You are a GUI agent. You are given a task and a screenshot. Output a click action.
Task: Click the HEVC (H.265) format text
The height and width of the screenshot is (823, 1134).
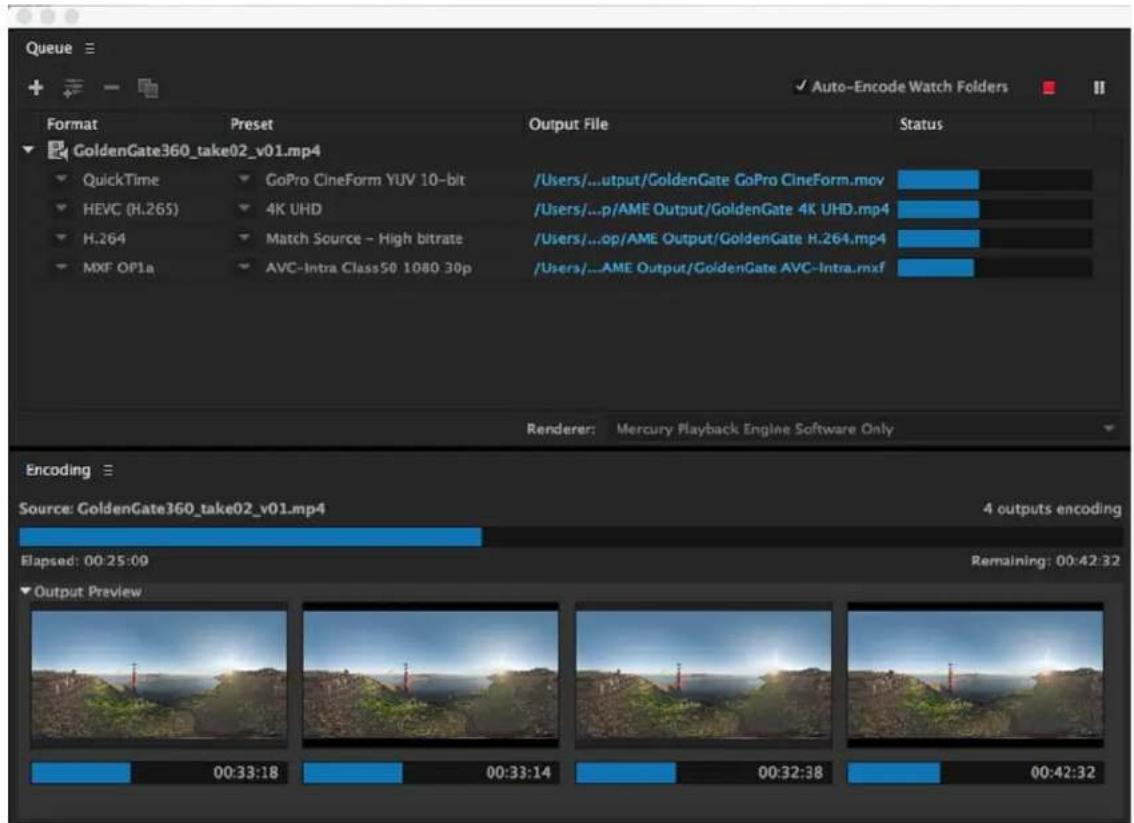click(x=130, y=210)
